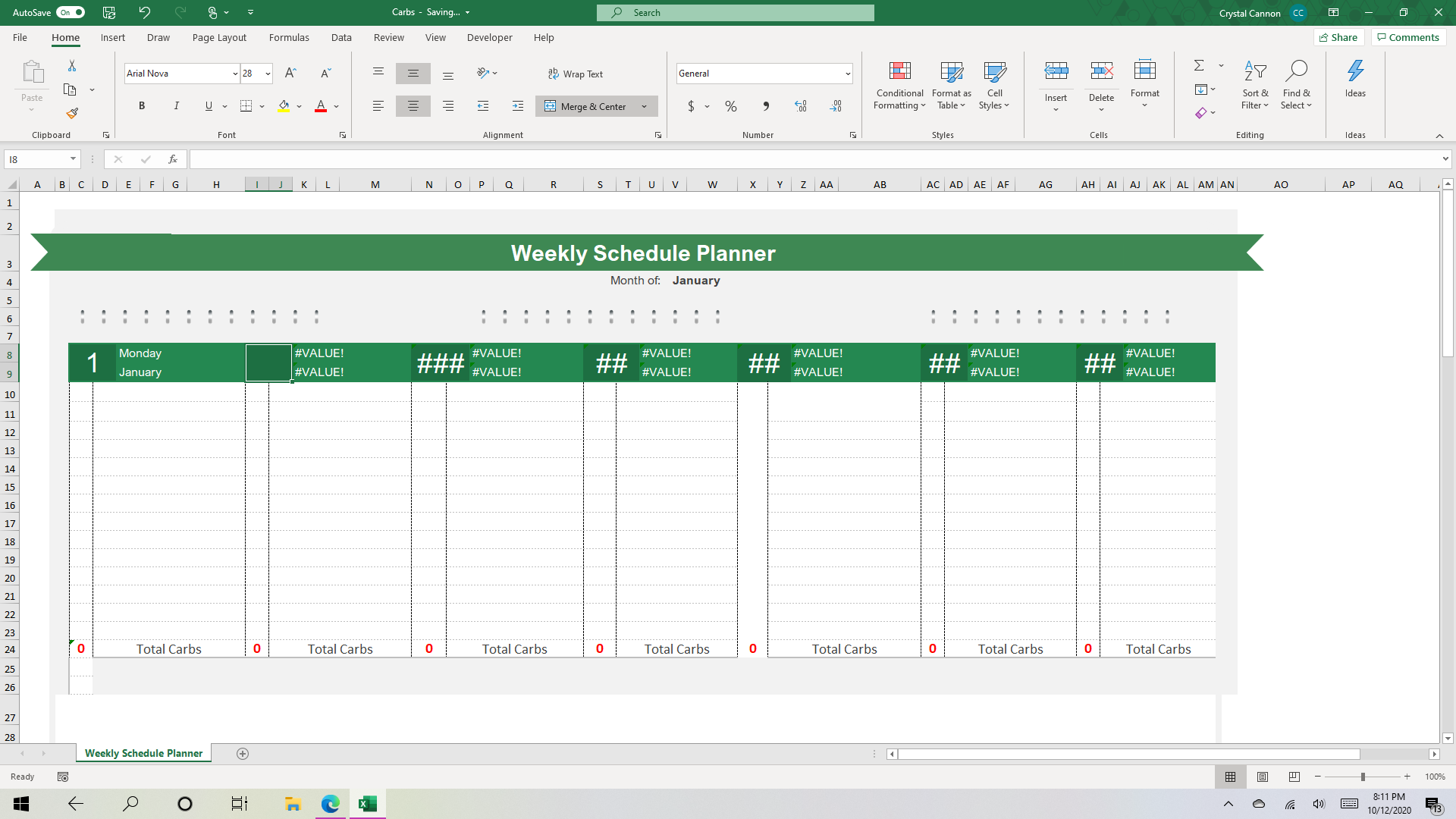Screen dimensions: 1456x819
Task: Toggle the AutoSave switch
Action: (70, 12)
